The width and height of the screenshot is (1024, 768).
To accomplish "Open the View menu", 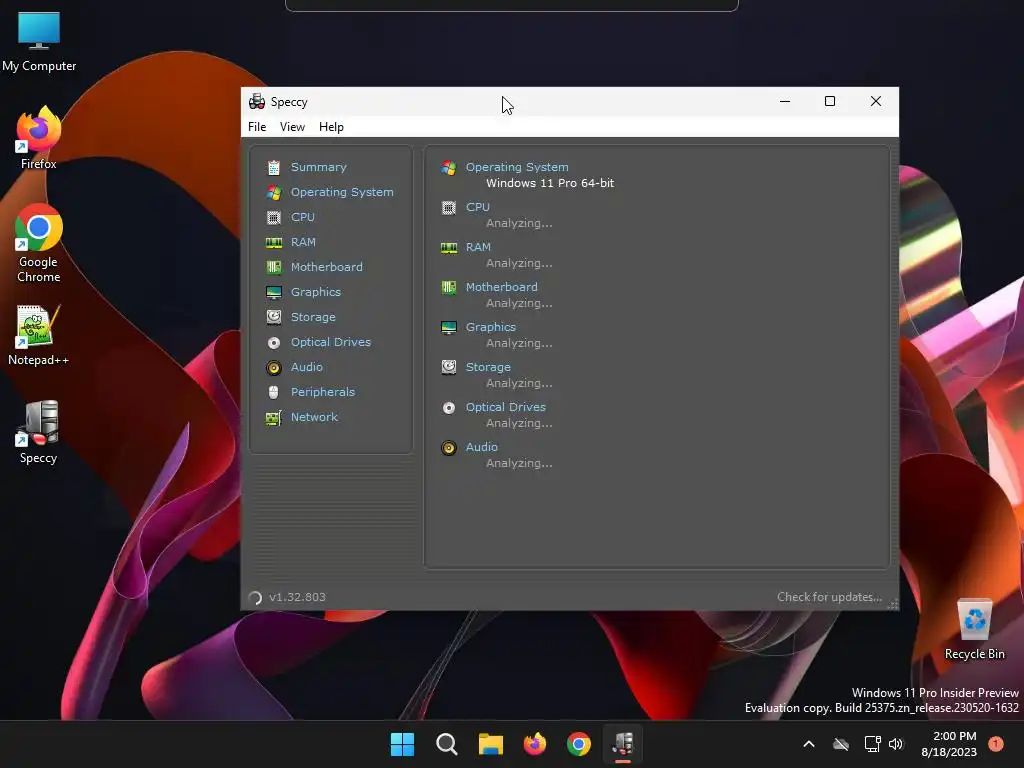I will [292, 127].
